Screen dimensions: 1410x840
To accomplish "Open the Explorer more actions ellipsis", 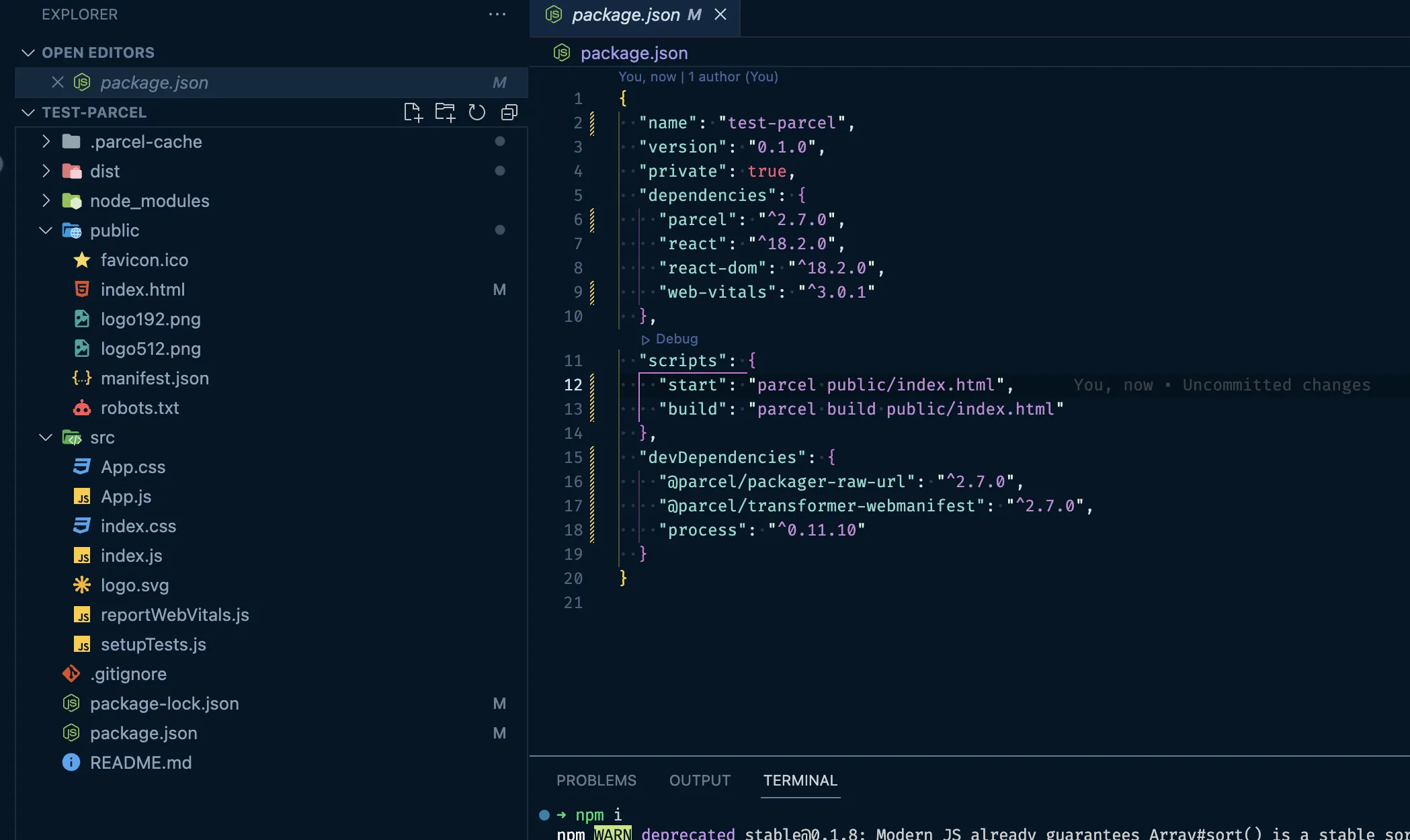I will point(497,14).
